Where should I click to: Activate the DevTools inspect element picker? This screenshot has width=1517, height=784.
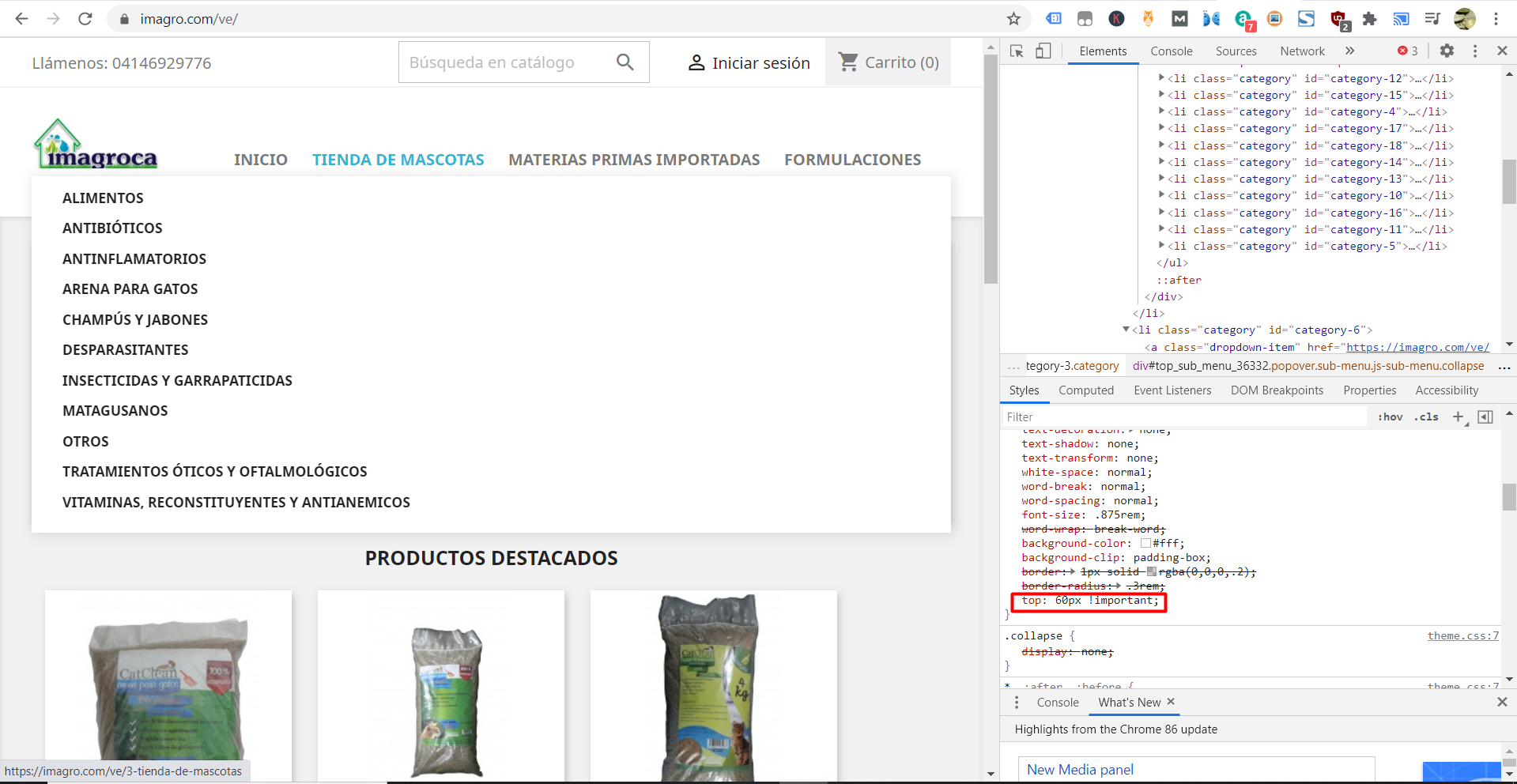click(x=1017, y=51)
